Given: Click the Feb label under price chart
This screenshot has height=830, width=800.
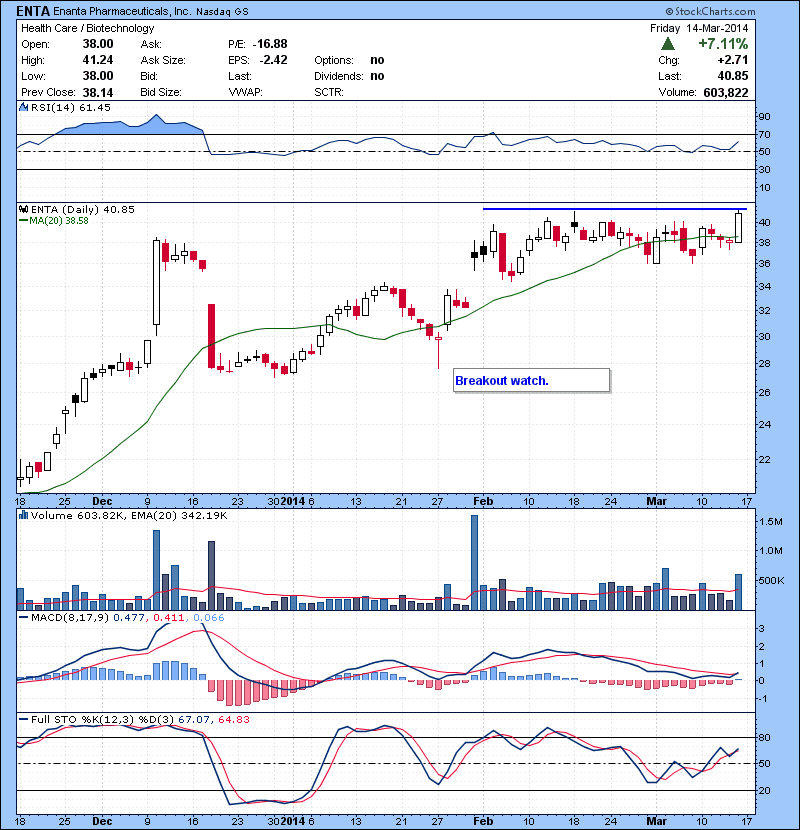Looking at the screenshot, I should (483, 501).
